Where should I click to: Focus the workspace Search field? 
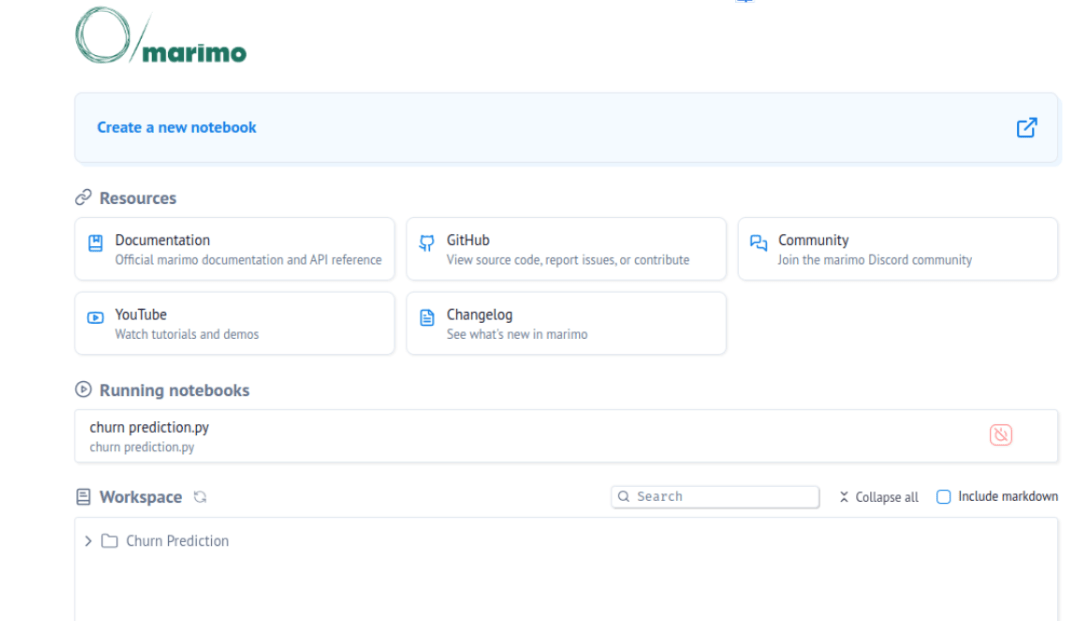pos(715,497)
